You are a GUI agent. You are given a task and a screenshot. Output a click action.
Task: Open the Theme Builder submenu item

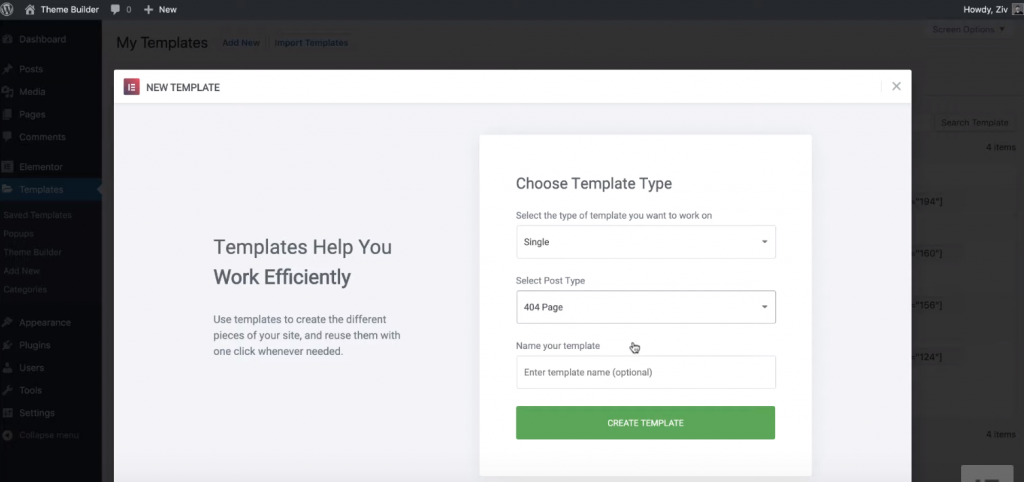(32, 252)
